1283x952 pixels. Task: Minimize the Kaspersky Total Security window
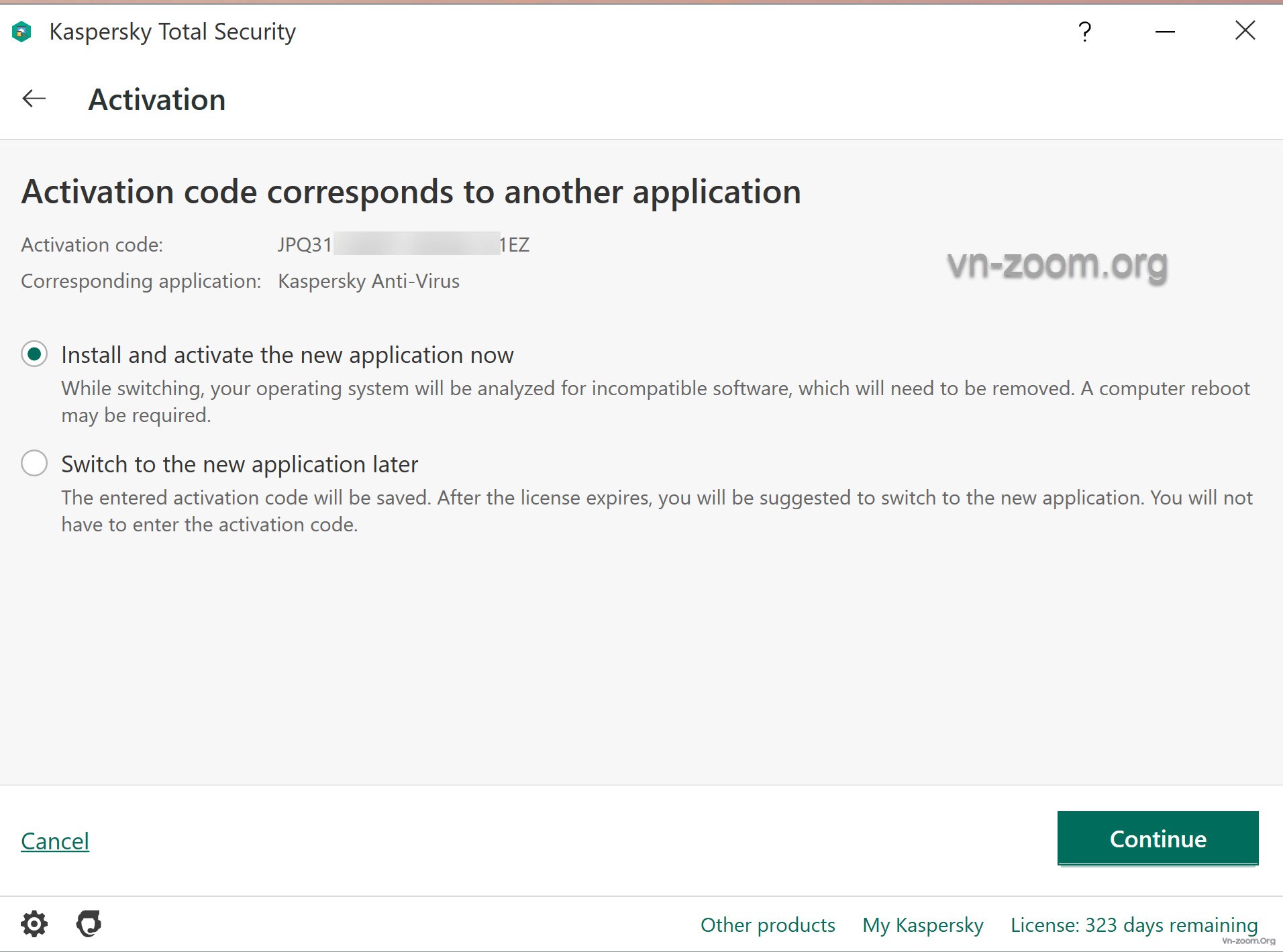(x=1165, y=32)
